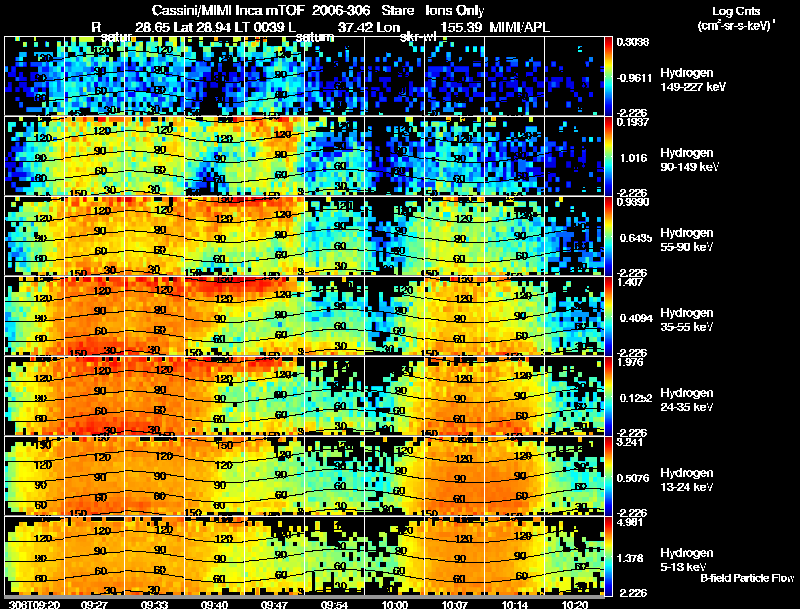This screenshot has width=800, height=609.
Task: Click the '0.6435' colorbar midpoint value
Action: tap(635, 238)
